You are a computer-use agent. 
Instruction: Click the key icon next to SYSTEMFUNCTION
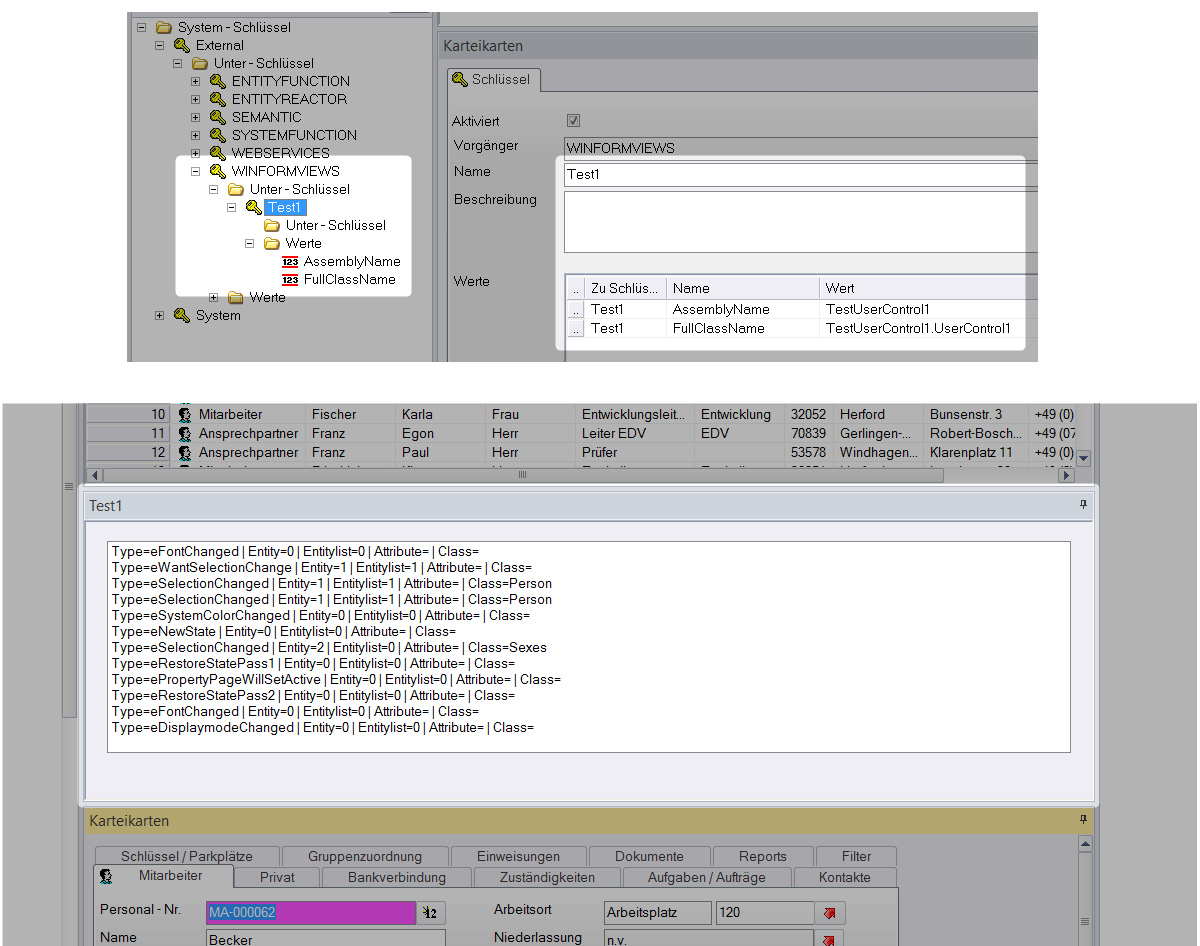pos(218,135)
